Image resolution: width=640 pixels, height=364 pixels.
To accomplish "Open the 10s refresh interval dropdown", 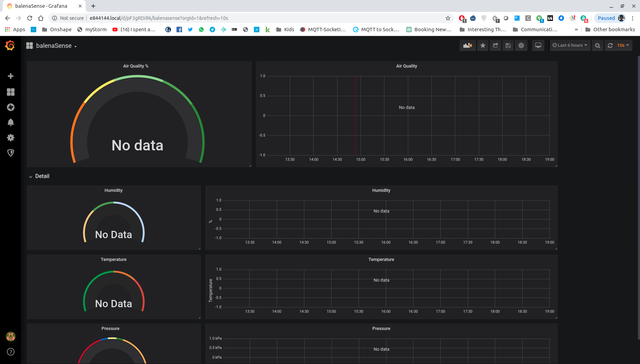I will coord(623,45).
